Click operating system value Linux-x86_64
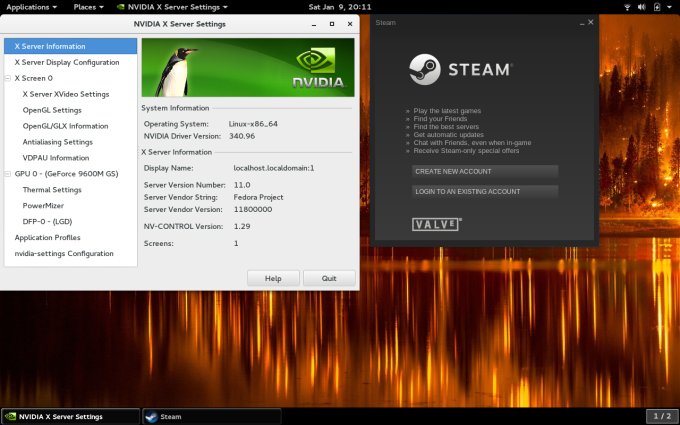Screen dimensions: 680x425 pos(253,124)
